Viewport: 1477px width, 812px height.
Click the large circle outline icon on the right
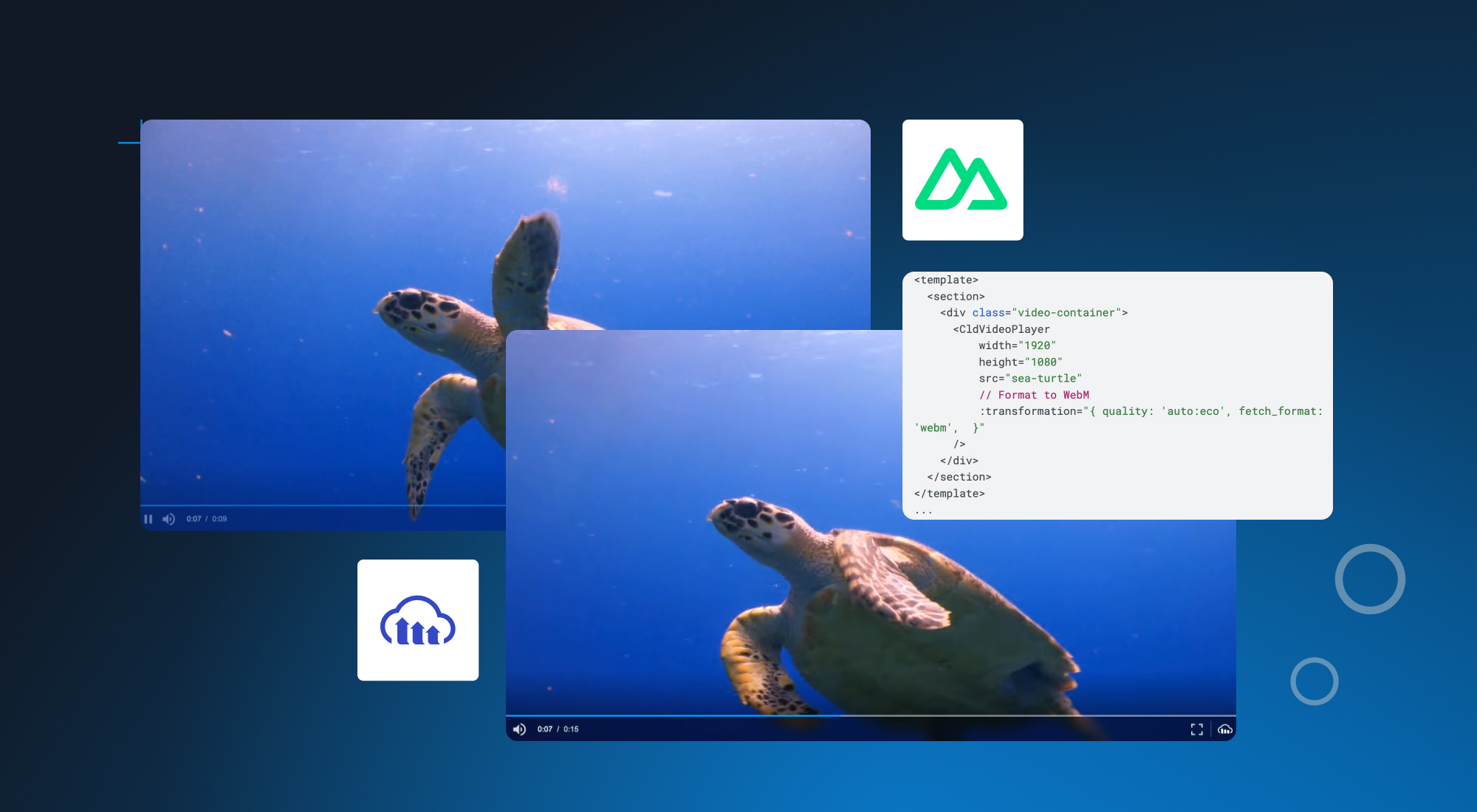pyautogui.click(x=1370, y=579)
